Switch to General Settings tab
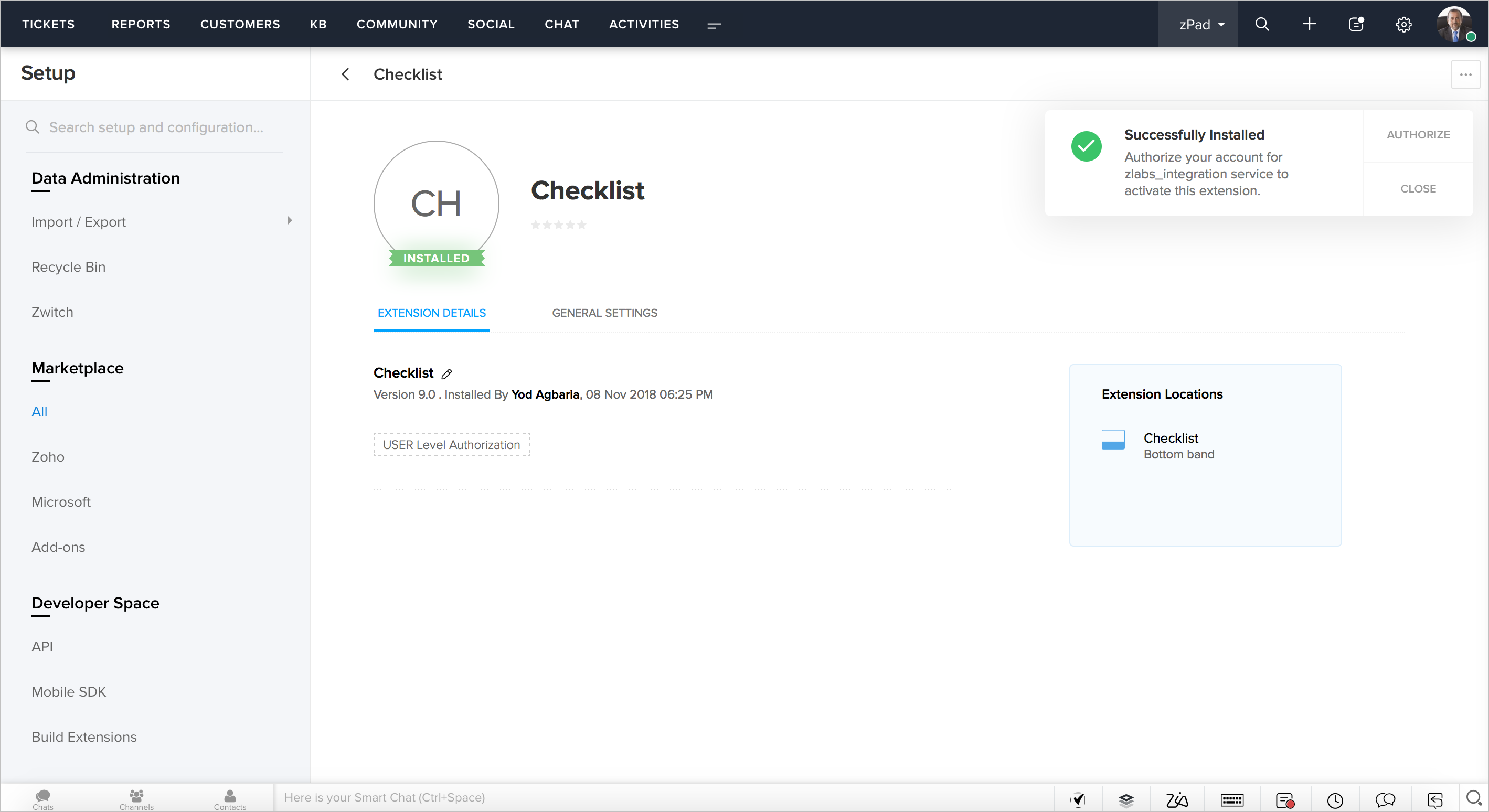This screenshot has width=1489, height=812. pyautogui.click(x=604, y=313)
